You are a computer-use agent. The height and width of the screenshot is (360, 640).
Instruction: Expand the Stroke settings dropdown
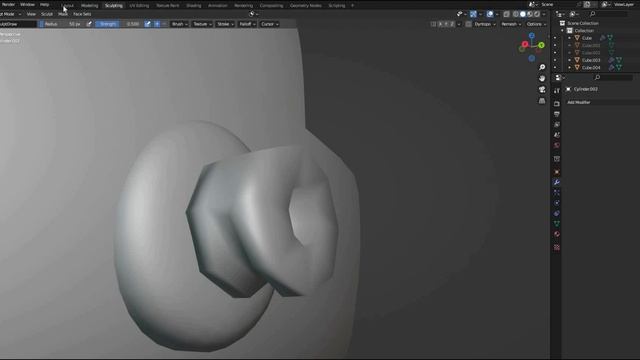coord(225,24)
